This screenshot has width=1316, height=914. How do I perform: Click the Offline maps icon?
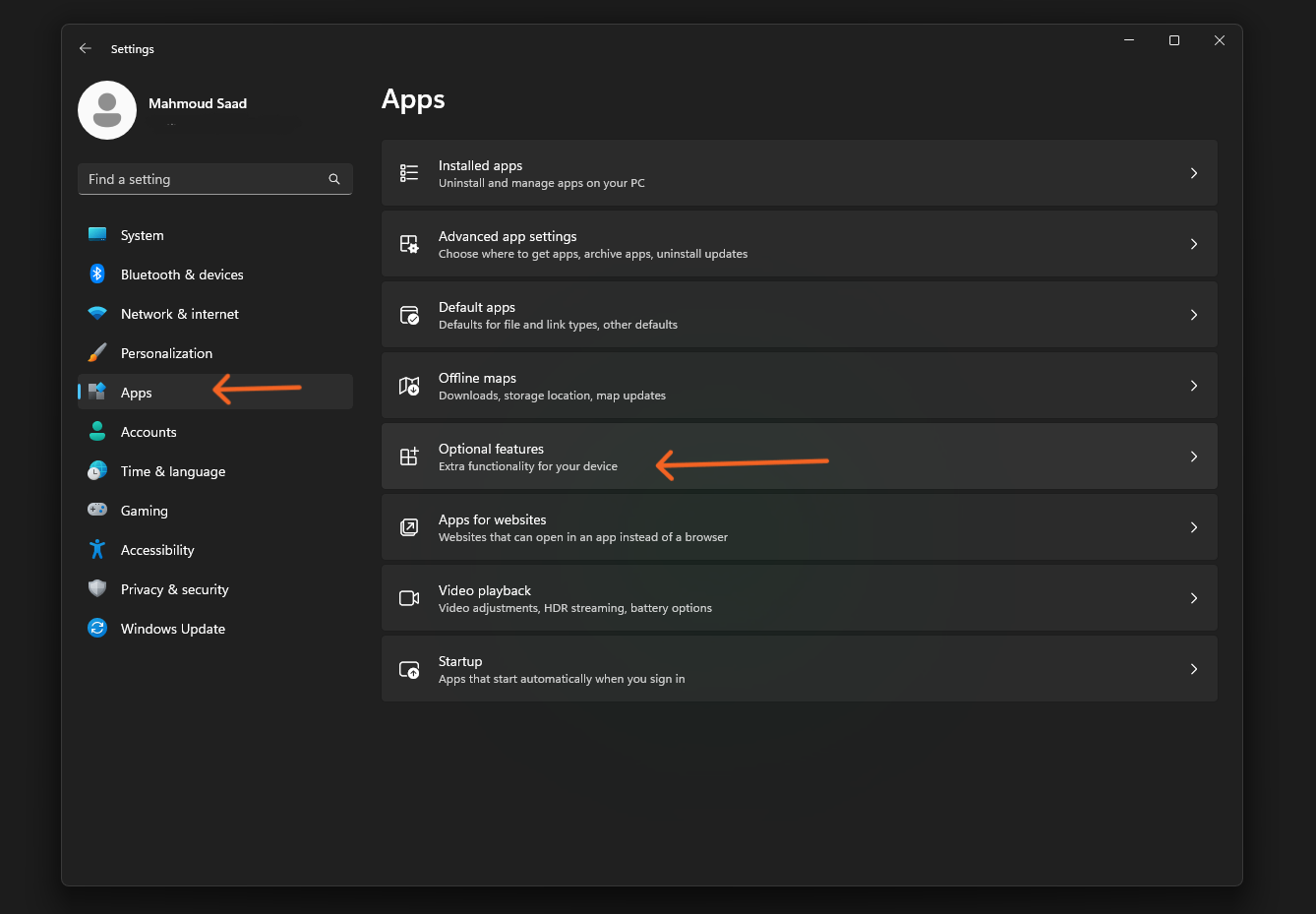coord(409,386)
